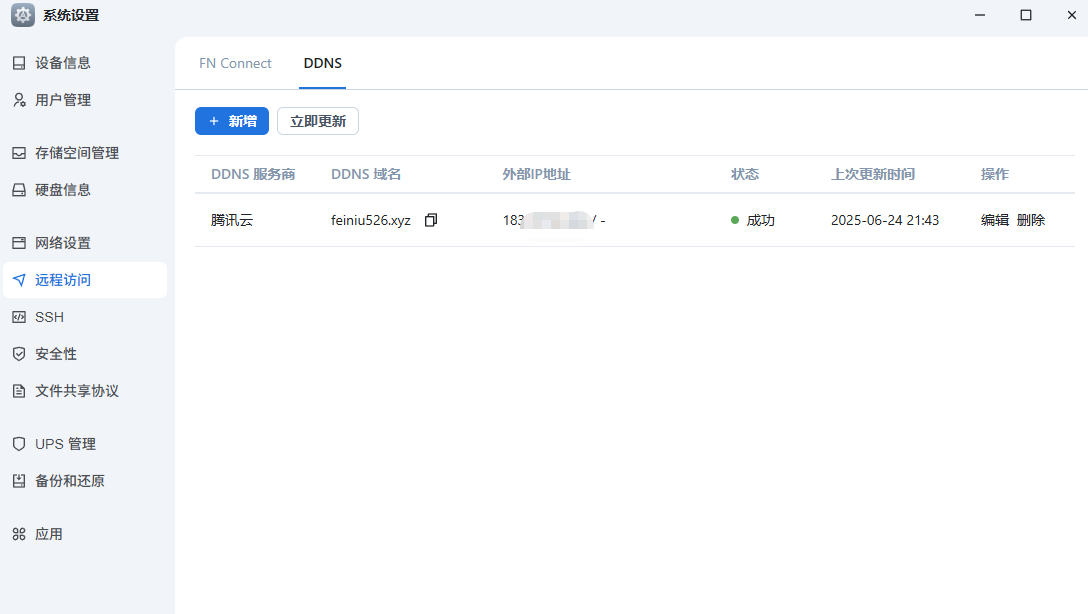Click the 状态 column header
1088x614 pixels.
tap(745, 174)
